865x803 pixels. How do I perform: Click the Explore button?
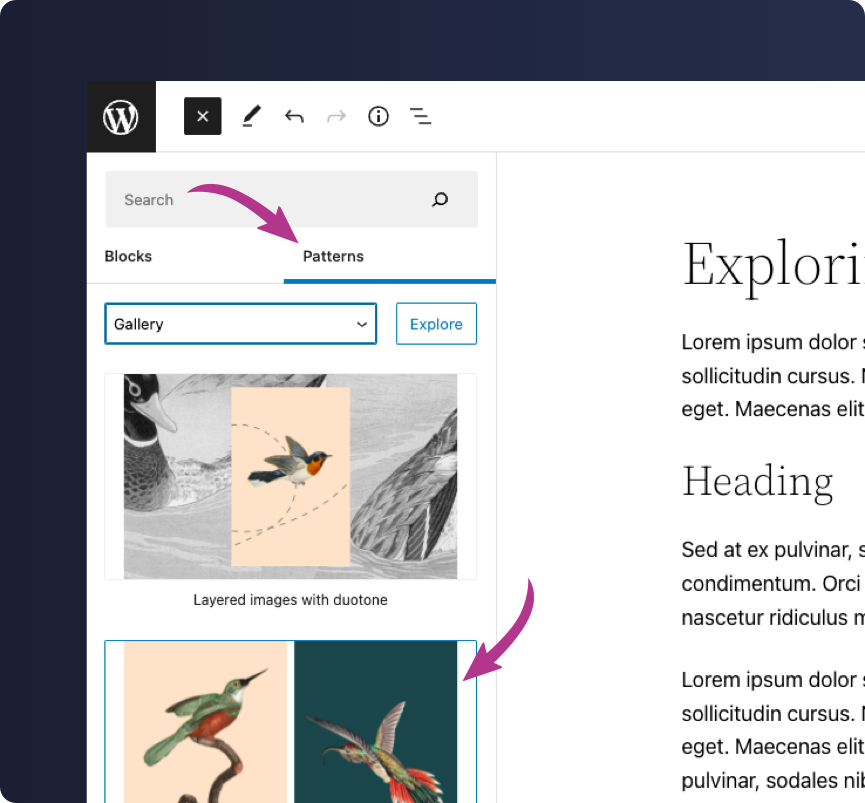pyautogui.click(x=436, y=324)
